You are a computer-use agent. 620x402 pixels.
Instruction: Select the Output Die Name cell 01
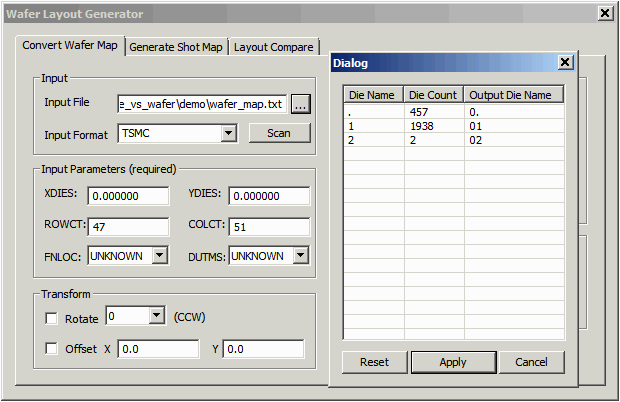514,127
